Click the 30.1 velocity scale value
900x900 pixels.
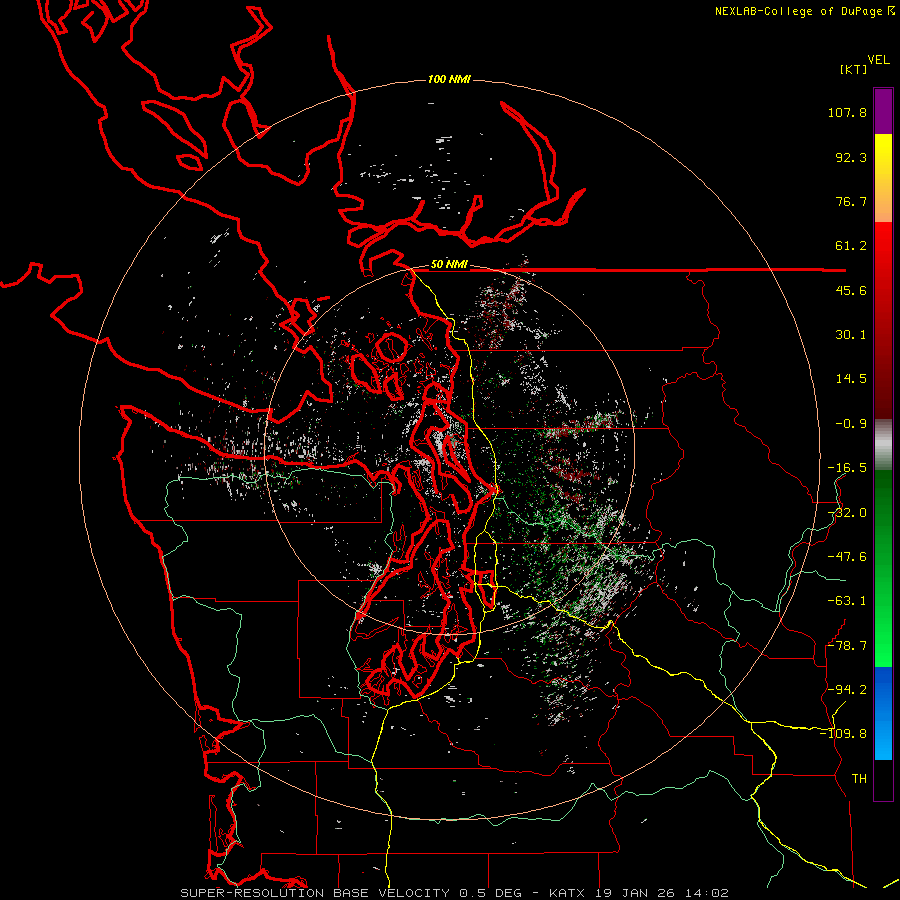[x=851, y=335]
